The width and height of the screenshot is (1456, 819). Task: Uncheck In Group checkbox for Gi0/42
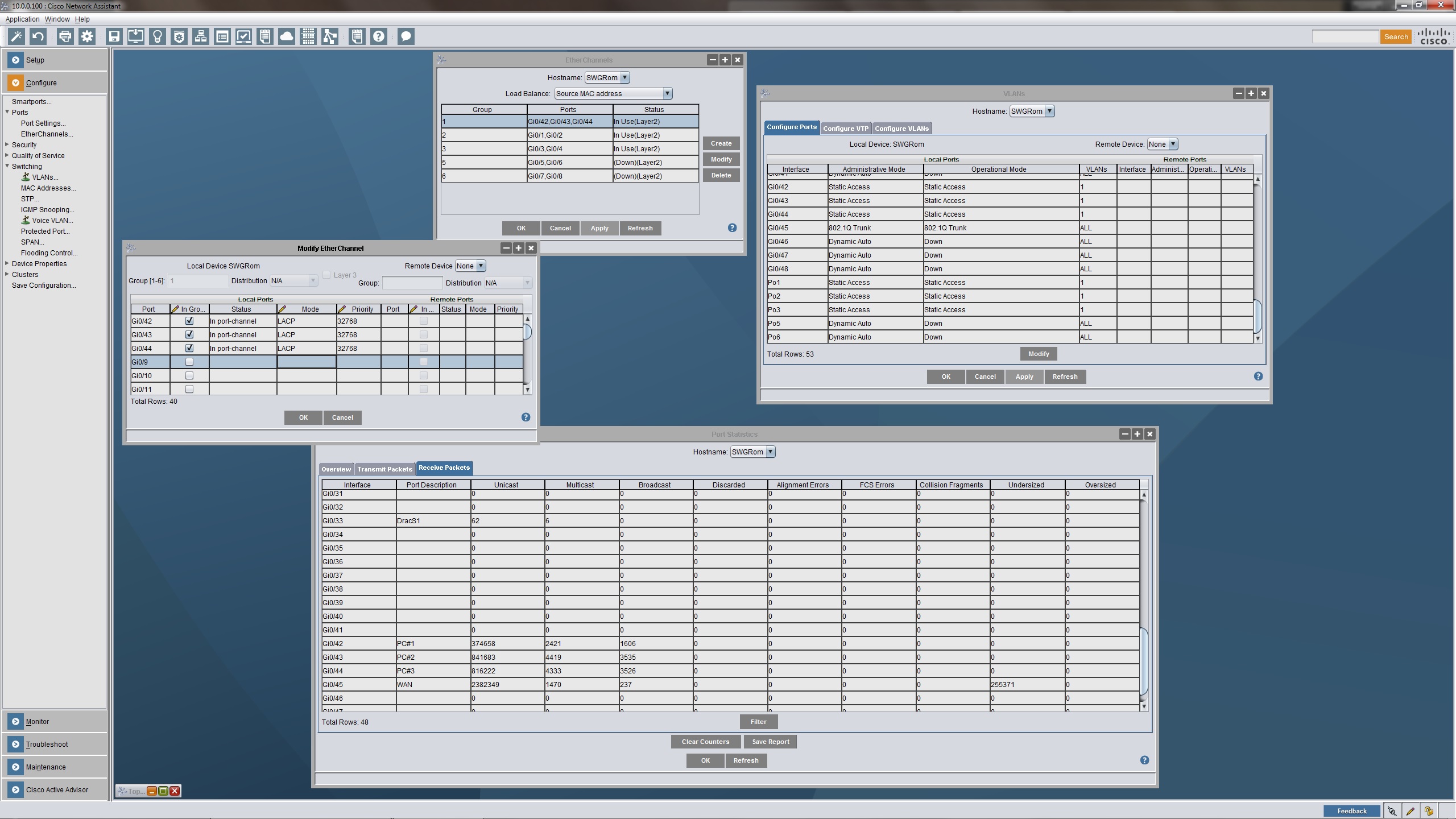[189, 321]
